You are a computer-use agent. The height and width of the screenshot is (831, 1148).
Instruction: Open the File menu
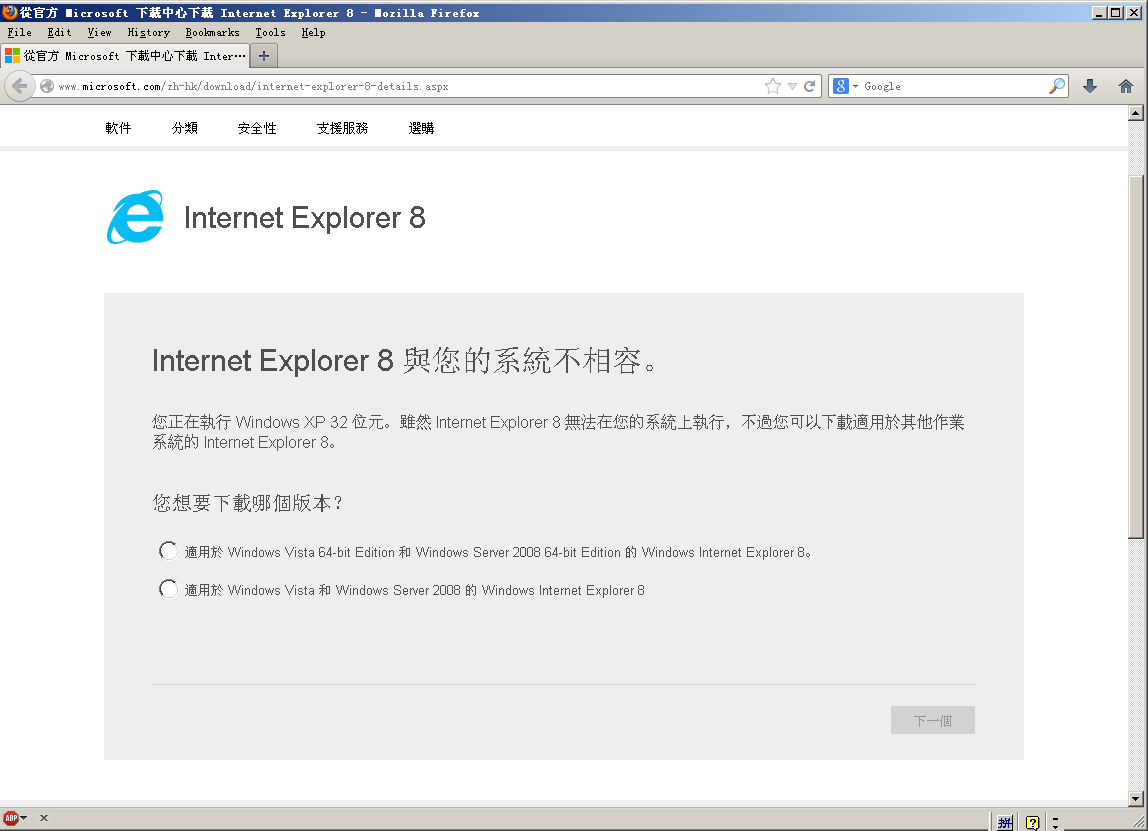20,32
